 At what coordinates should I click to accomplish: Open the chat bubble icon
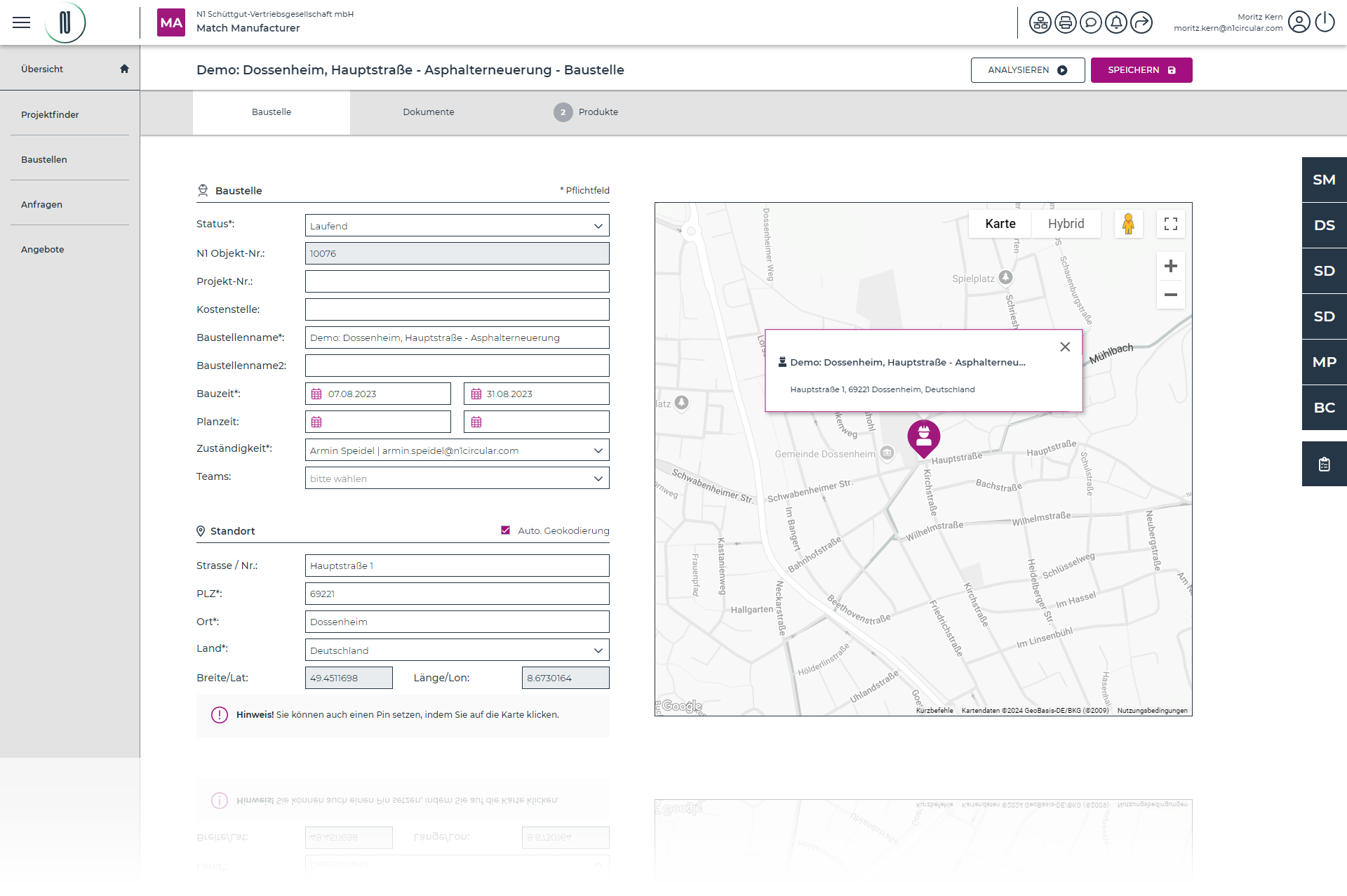point(1091,22)
